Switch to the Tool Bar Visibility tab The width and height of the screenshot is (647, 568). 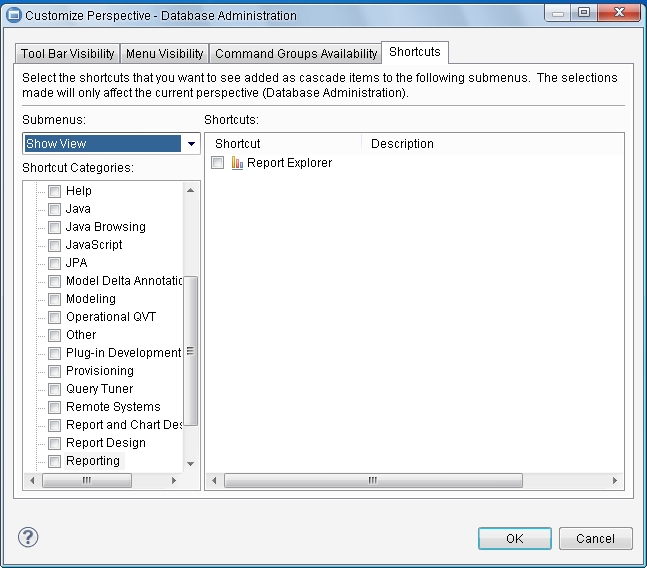click(x=68, y=54)
